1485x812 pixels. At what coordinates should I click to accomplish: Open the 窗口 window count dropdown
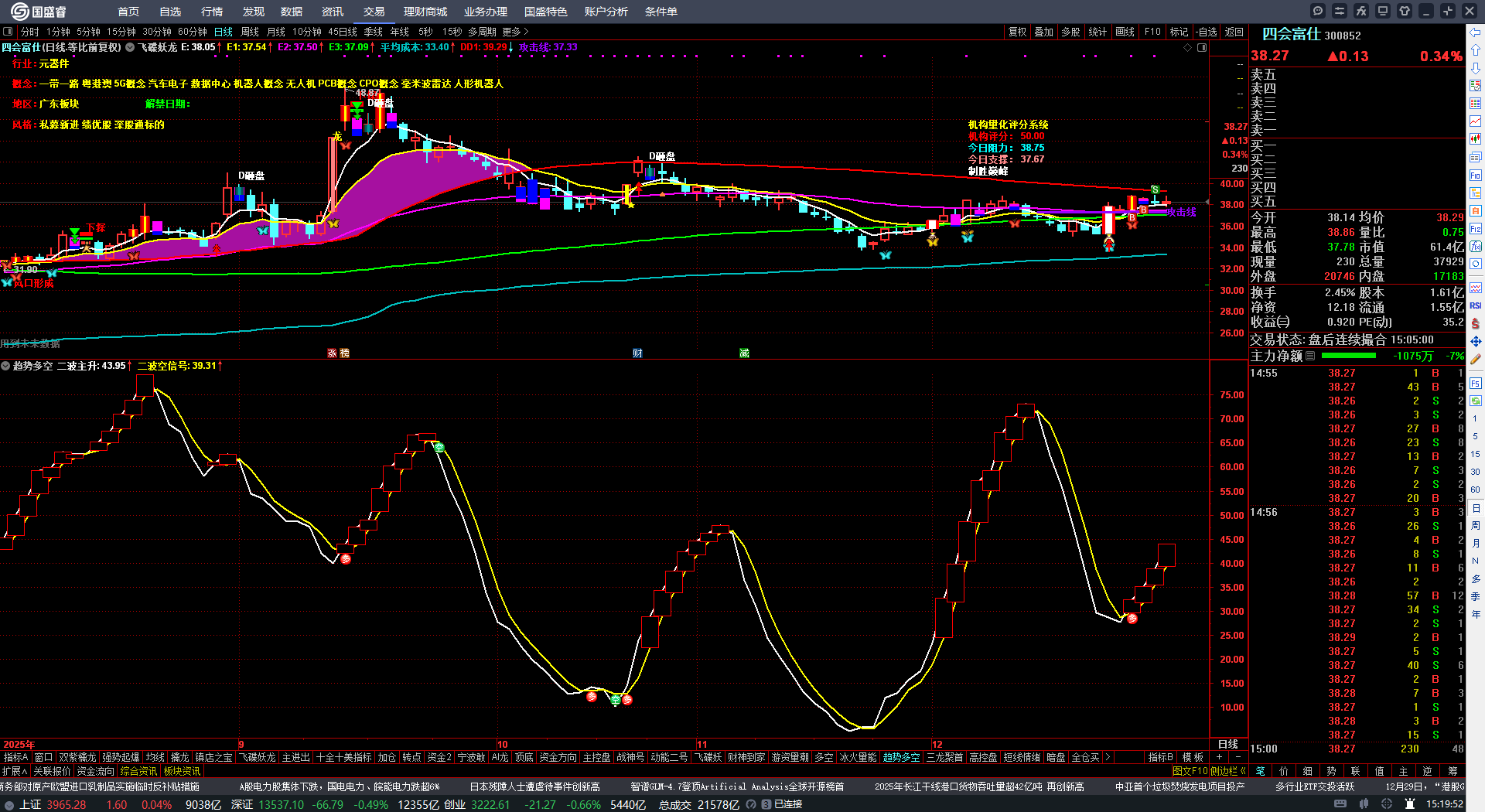pos(43,758)
